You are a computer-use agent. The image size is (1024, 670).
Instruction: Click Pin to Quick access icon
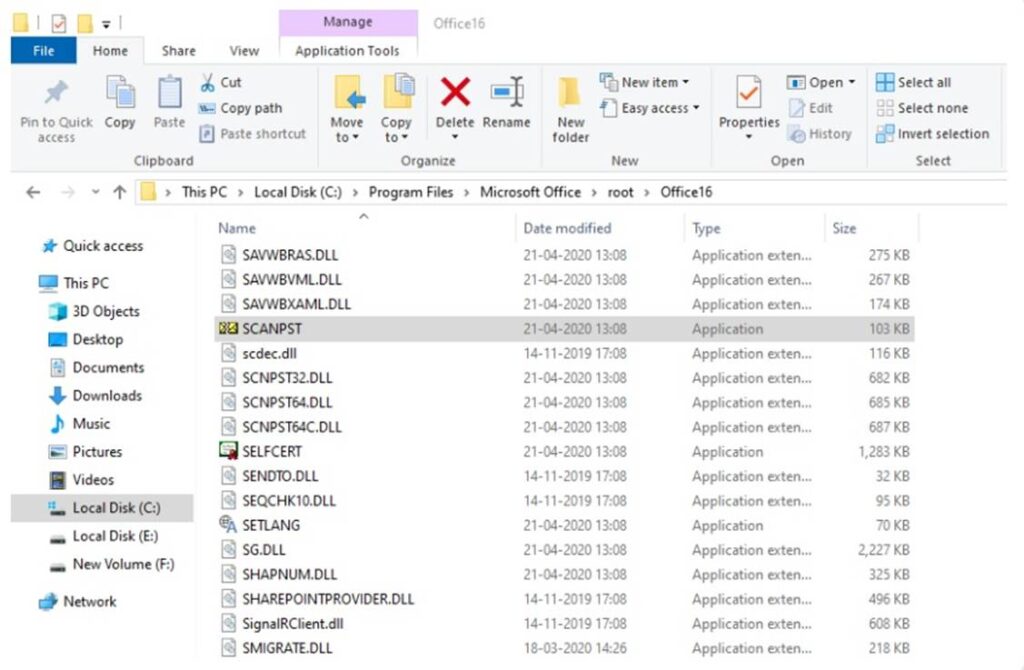click(x=56, y=93)
